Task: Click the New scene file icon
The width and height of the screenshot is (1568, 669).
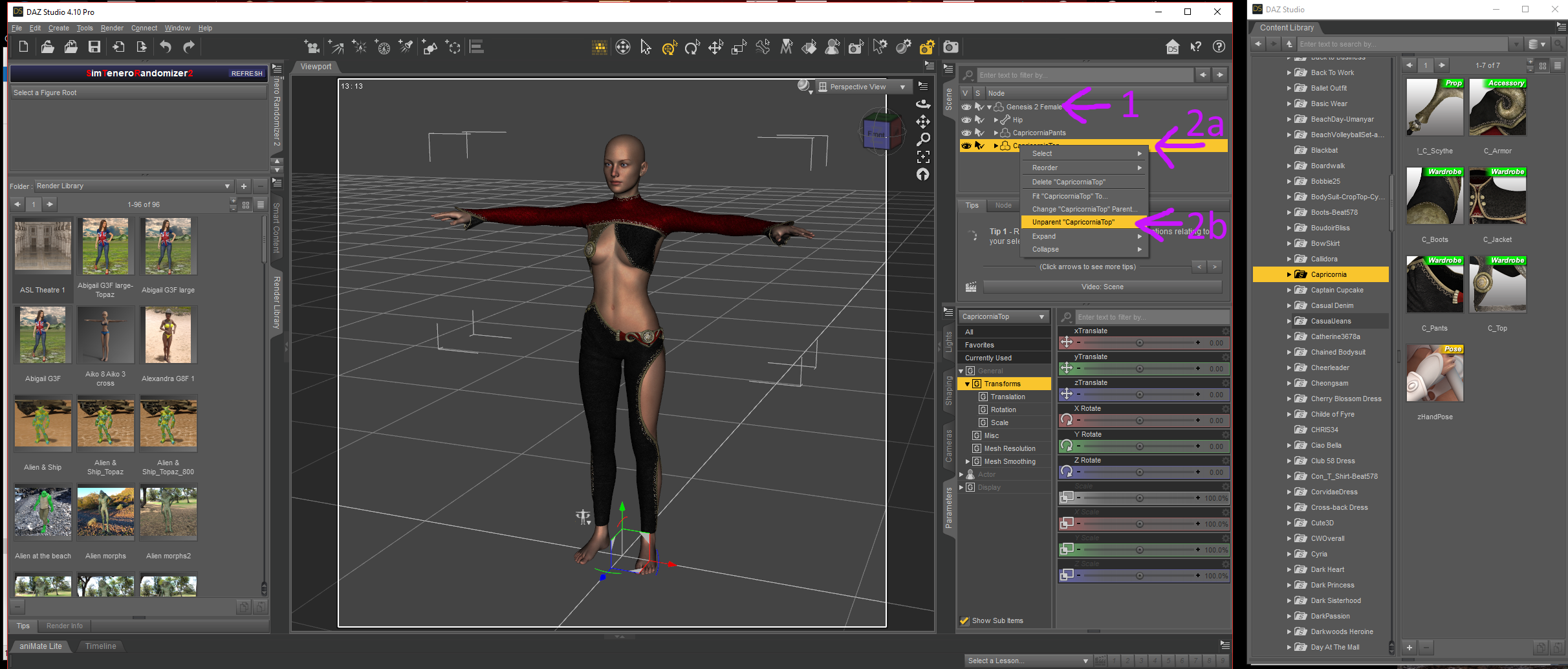Action: click(23, 47)
